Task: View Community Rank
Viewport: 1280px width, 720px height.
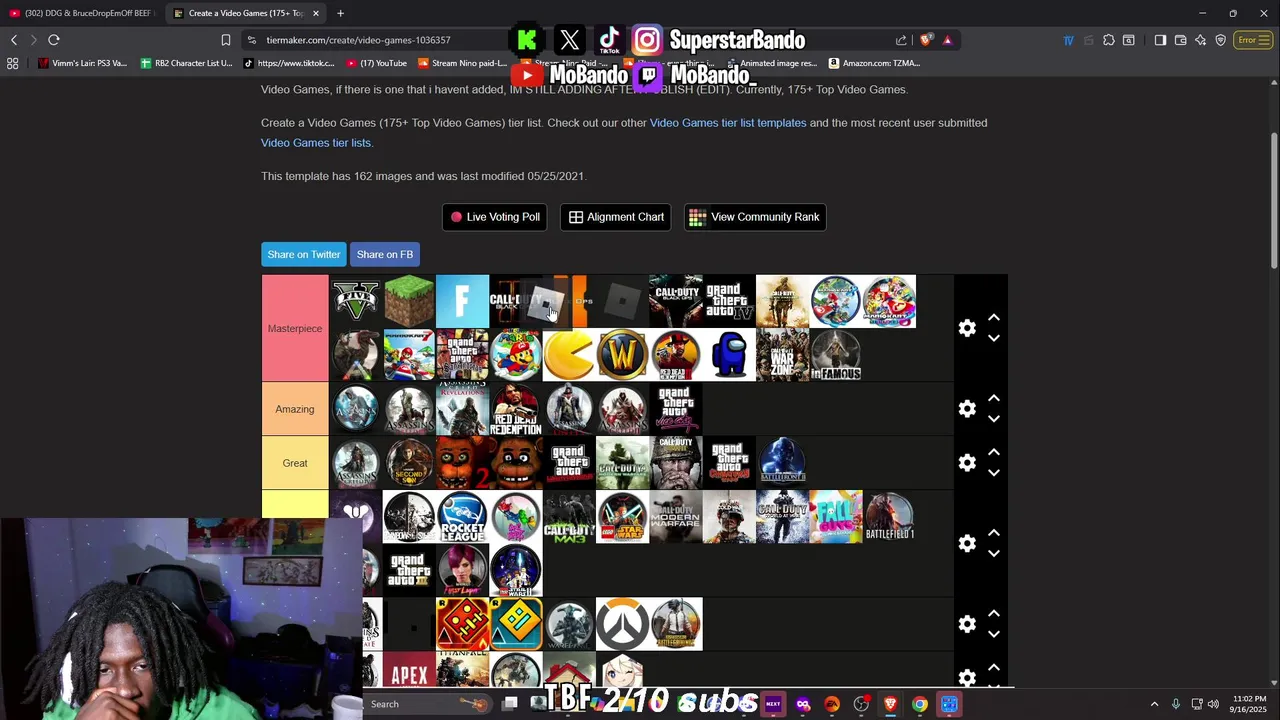Action: 755,217
